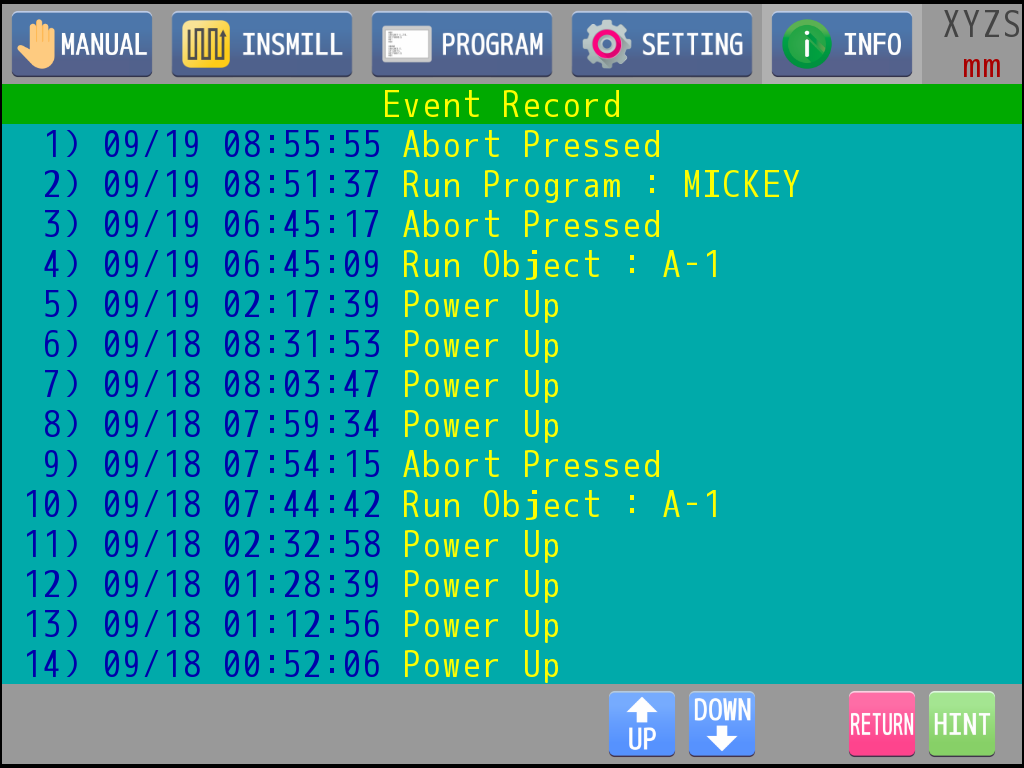Select event 9 Abort Pressed at 07:54:15
The height and width of the screenshot is (768, 1024).
[x=352, y=466]
